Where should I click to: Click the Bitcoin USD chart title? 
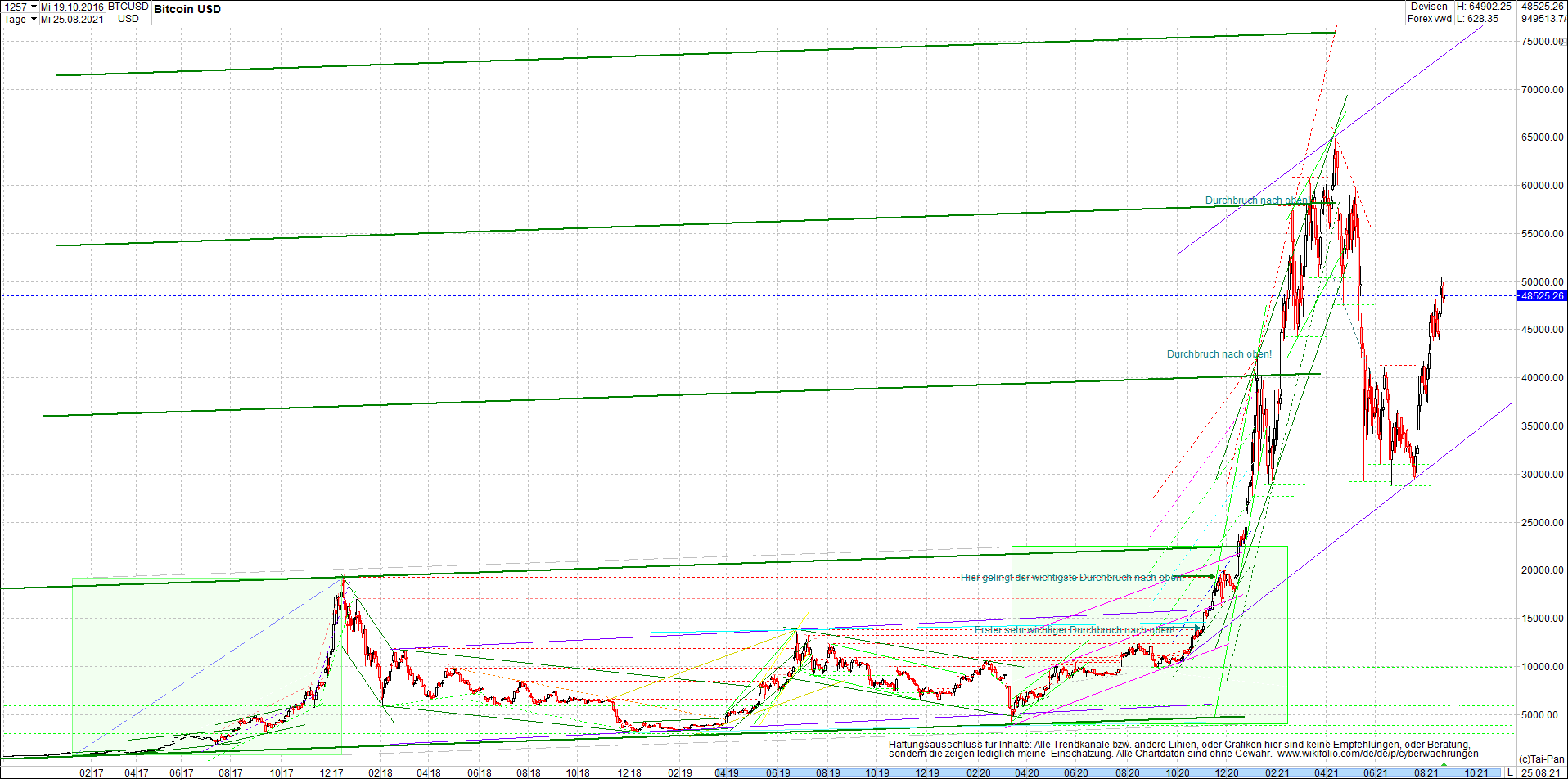187,9
